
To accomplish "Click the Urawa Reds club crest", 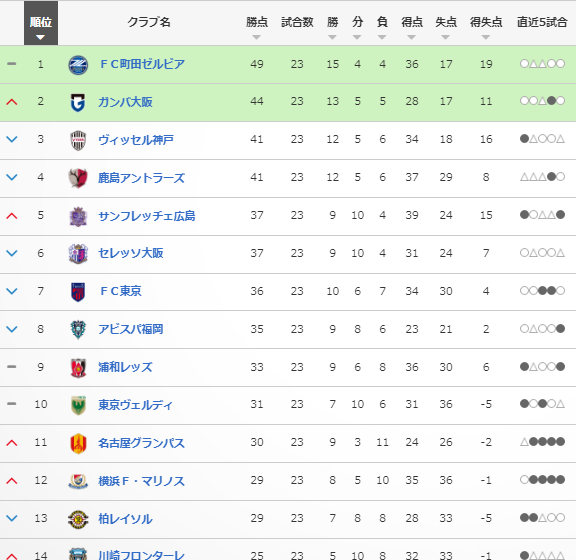I will [78, 368].
